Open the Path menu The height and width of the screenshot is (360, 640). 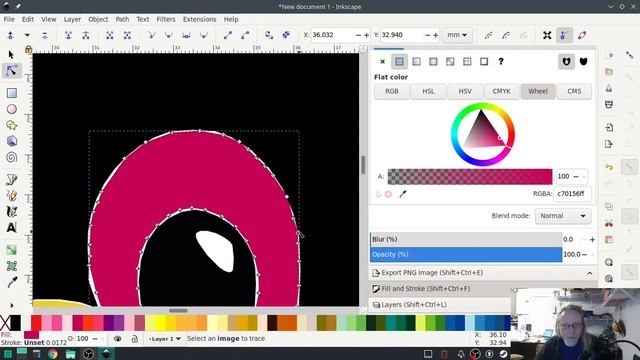point(122,19)
